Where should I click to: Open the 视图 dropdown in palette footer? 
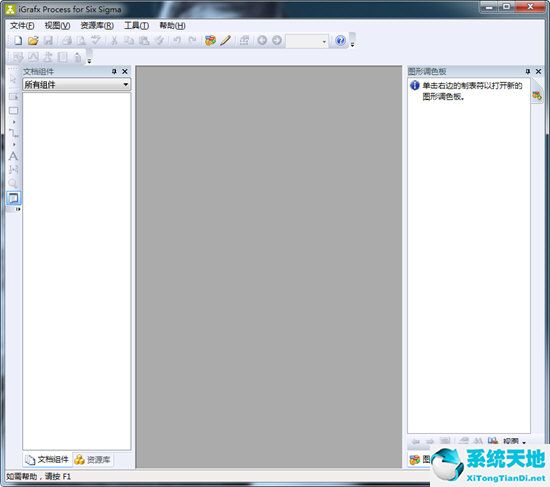coord(515,441)
